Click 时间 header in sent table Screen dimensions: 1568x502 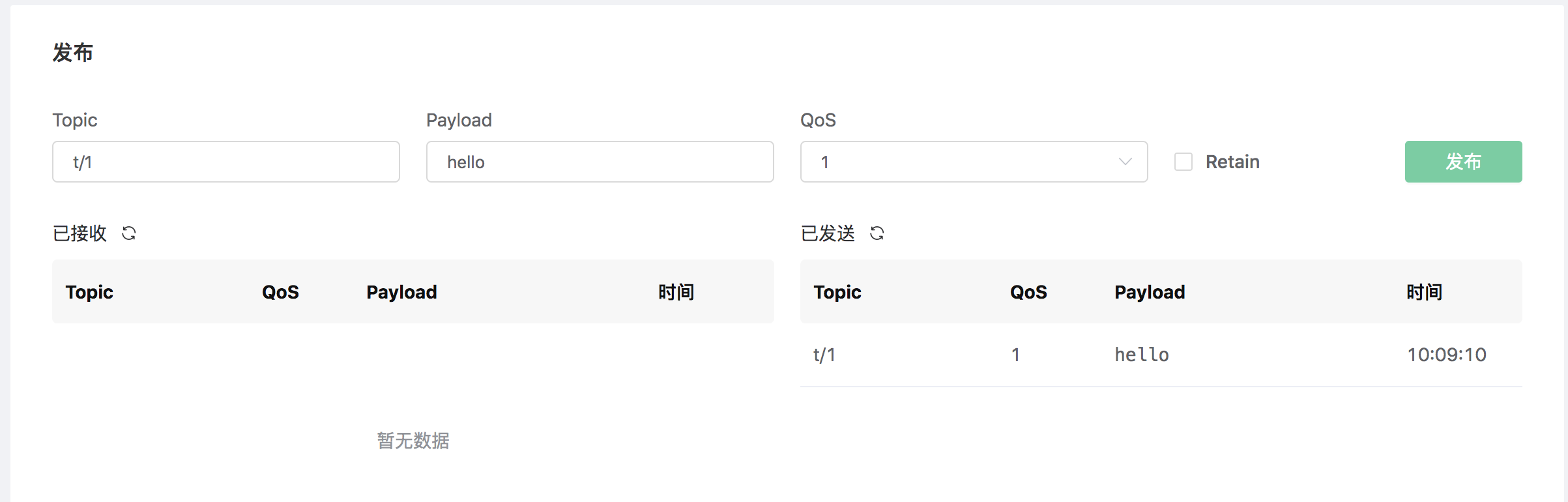1424,292
